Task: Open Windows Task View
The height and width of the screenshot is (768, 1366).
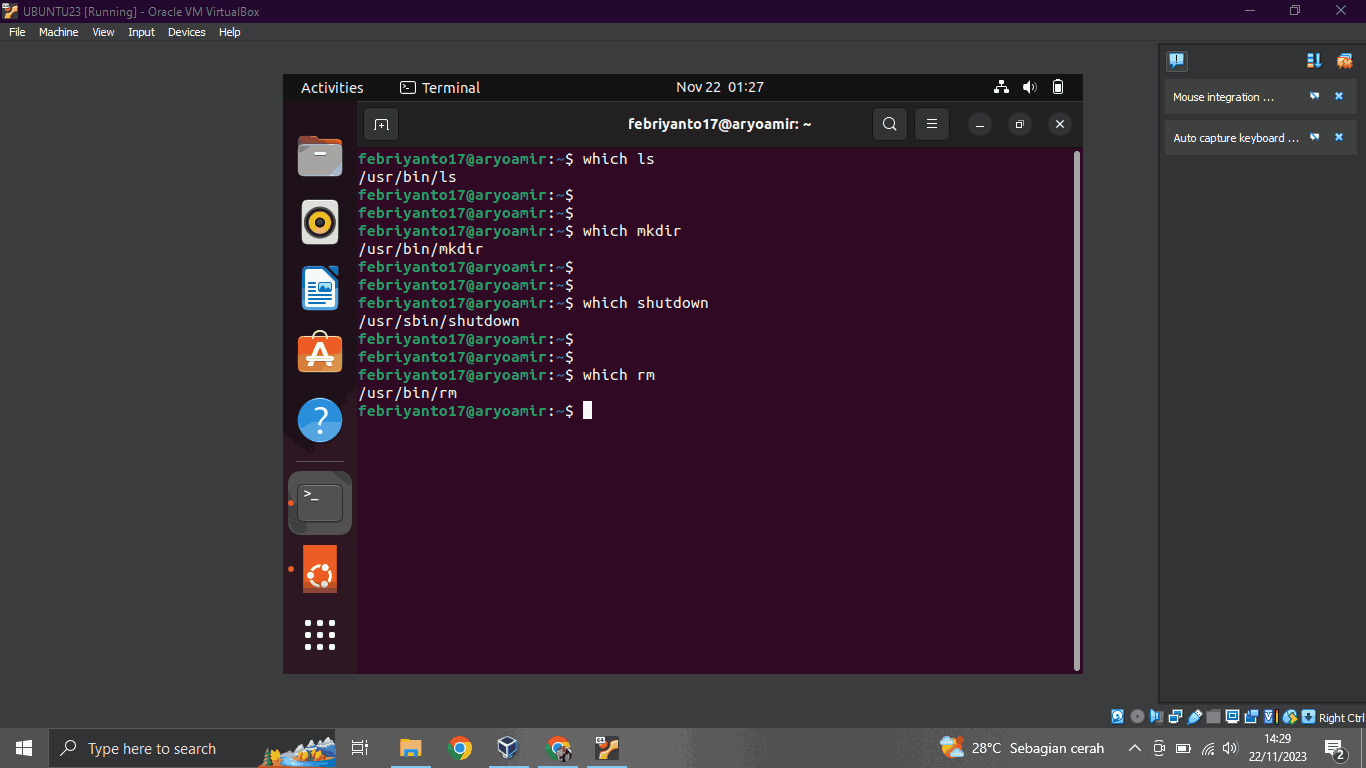Action: tap(360, 748)
